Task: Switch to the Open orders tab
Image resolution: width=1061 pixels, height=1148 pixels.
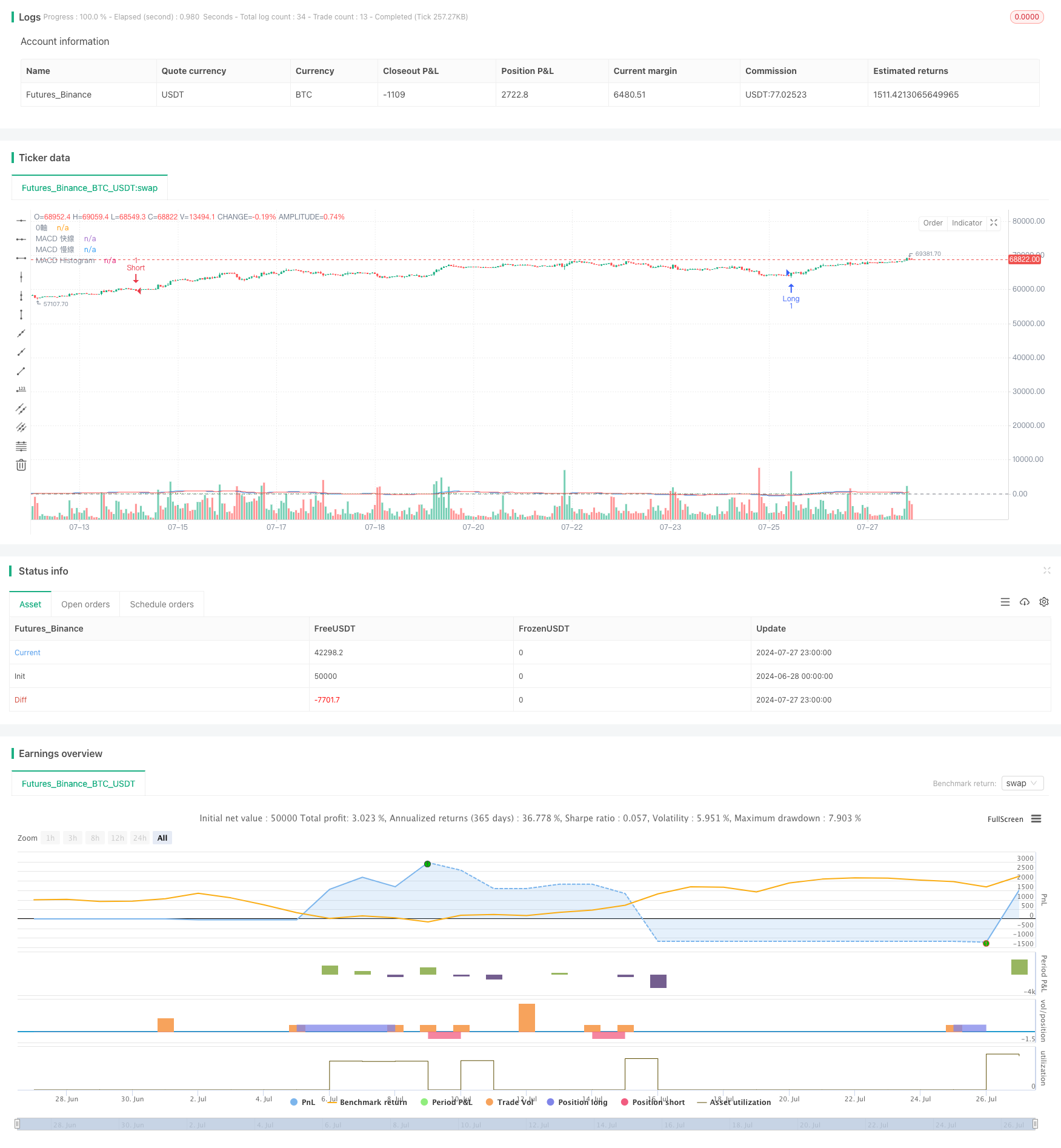Action: pos(85,604)
